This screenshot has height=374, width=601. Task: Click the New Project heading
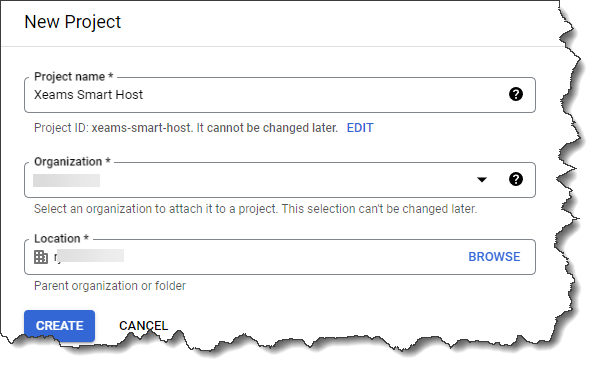(72, 22)
